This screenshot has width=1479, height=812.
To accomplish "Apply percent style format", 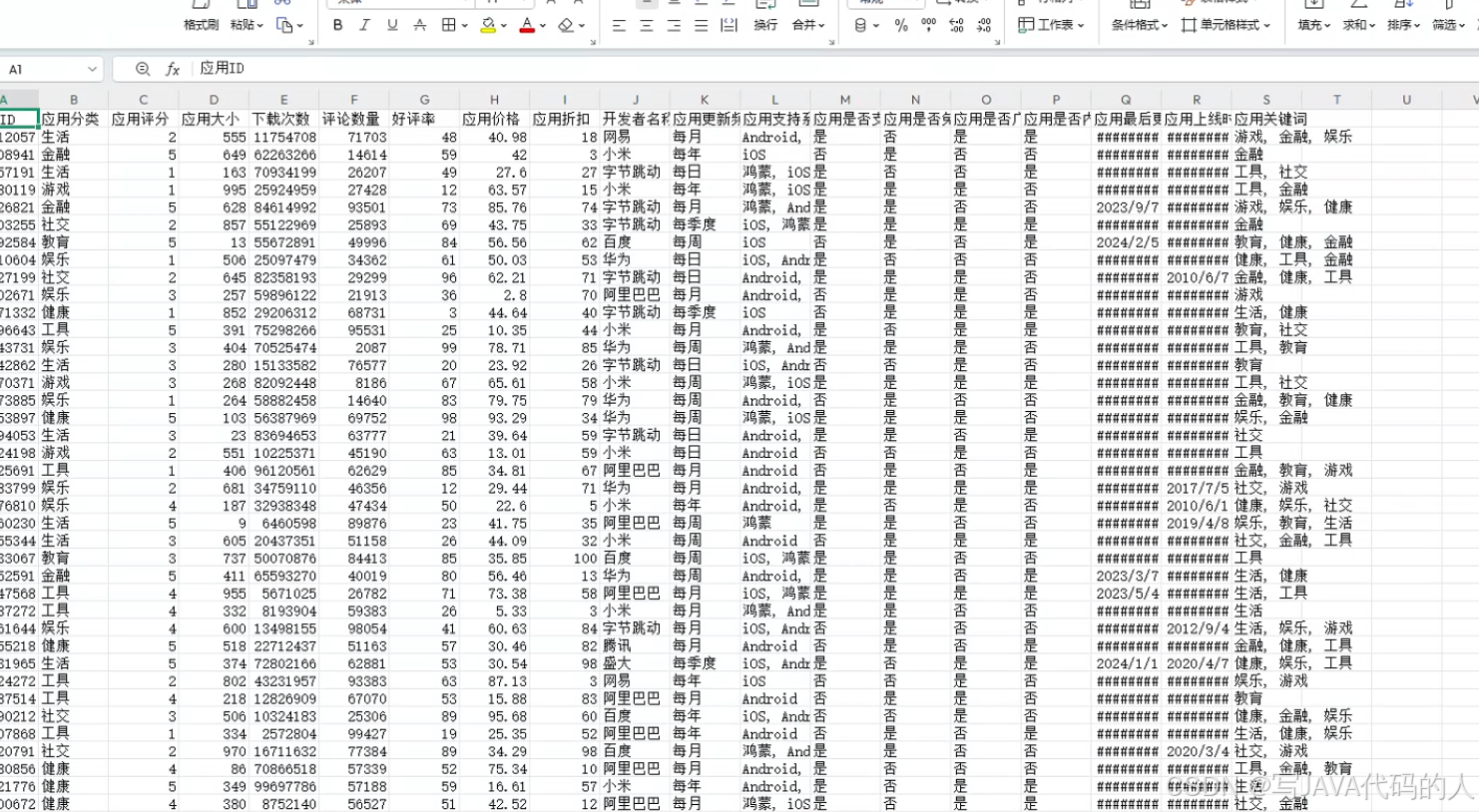I will pyautogui.click(x=901, y=25).
